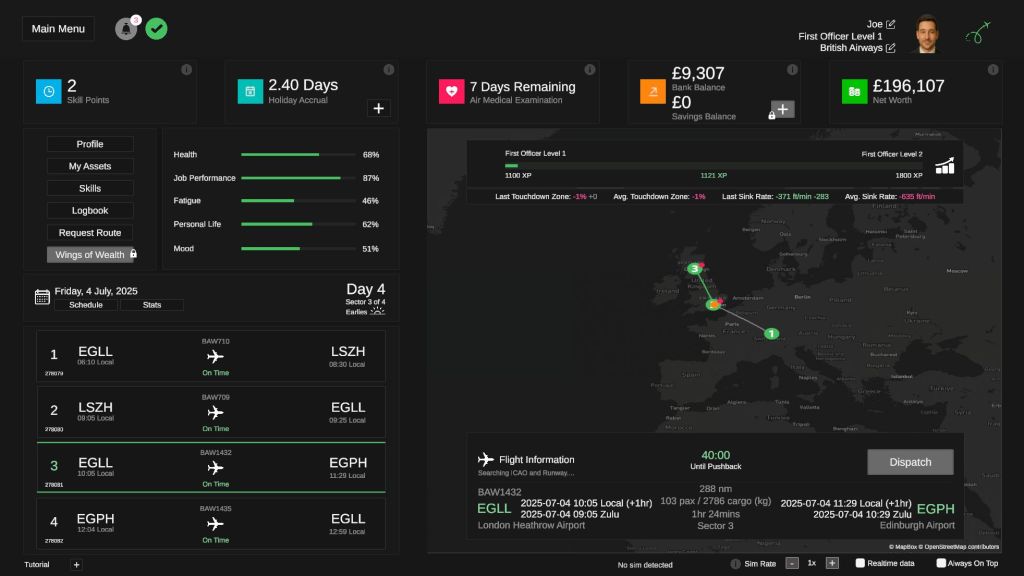Open the Logbook page
This screenshot has height=576, width=1024.
click(x=90, y=211)
